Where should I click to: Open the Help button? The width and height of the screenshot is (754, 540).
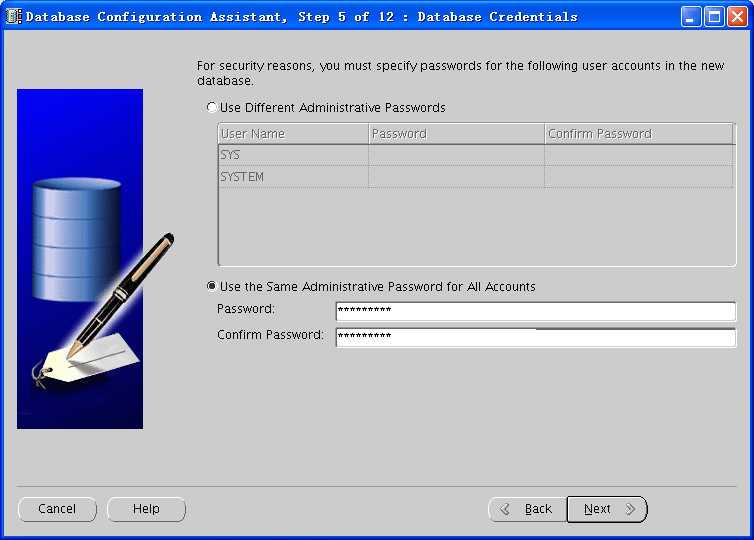[146, 509]
